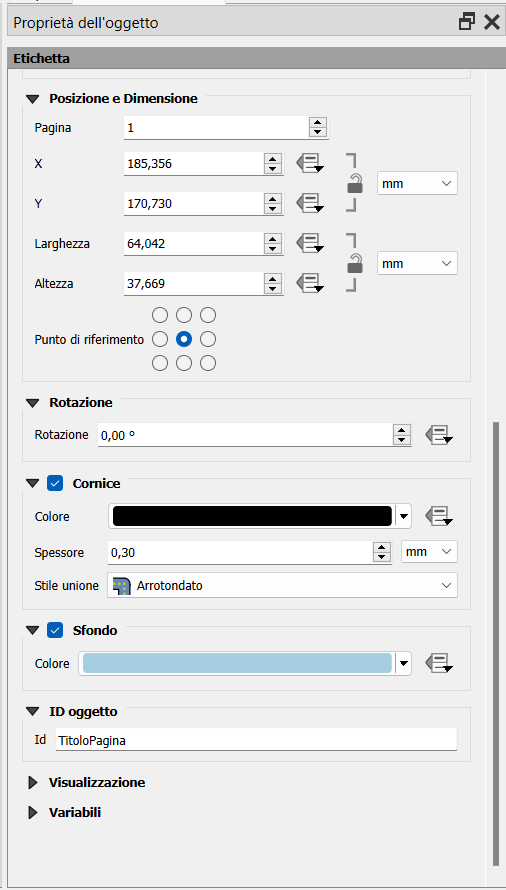Open data-defined override for X position

click(x=310, y=163)
